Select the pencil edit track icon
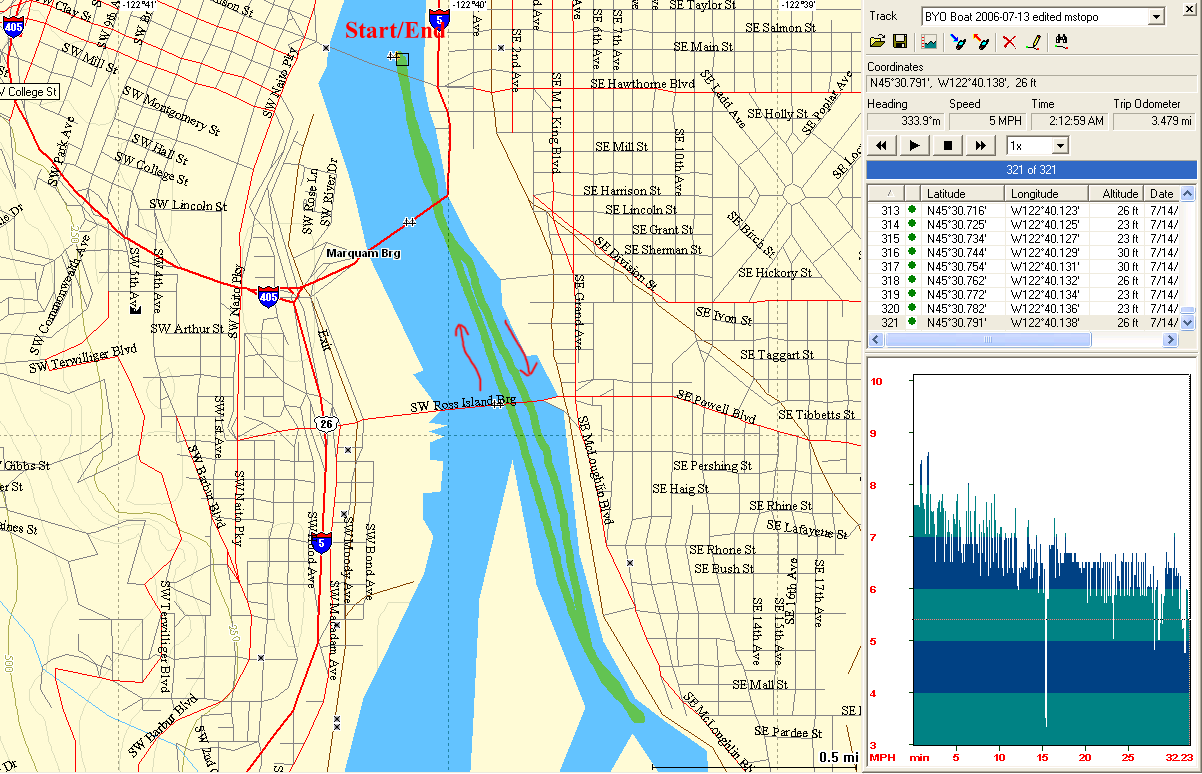Image resolution: width=1202 pixels, height=774 pixels. pyautogui.click(x=1035, y=42)
